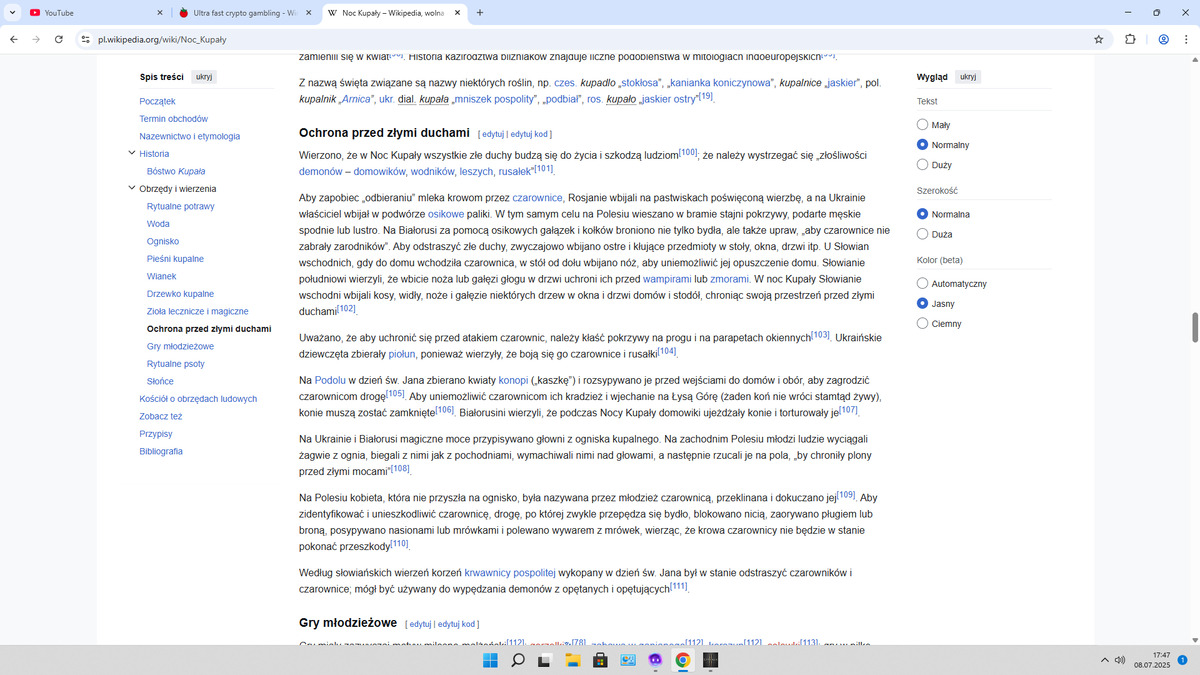Open File Explorer from the taskbar
This screenshot has width=1200, height=675.
pos(573,660)
